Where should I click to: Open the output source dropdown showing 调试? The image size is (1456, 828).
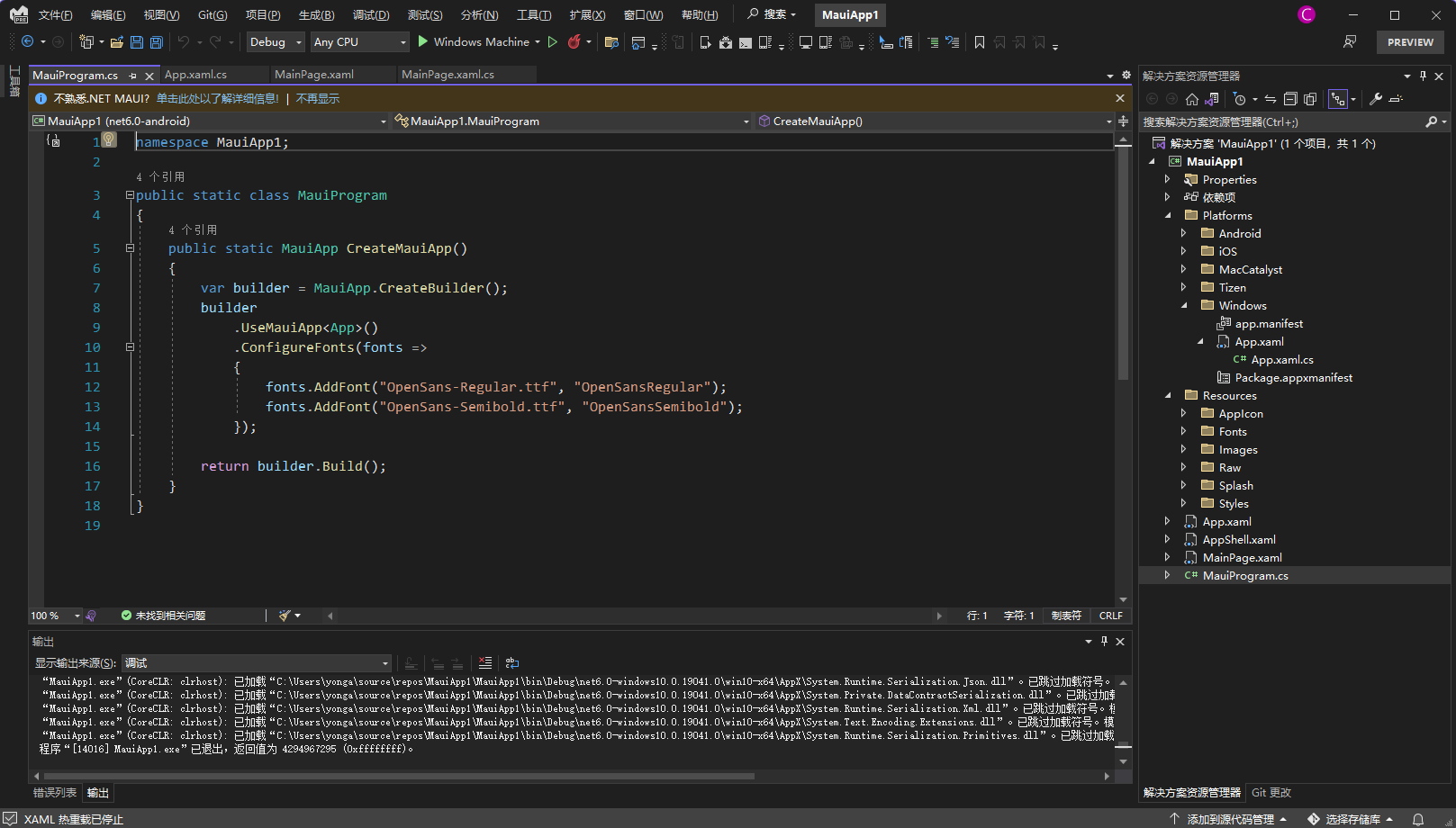257,663
